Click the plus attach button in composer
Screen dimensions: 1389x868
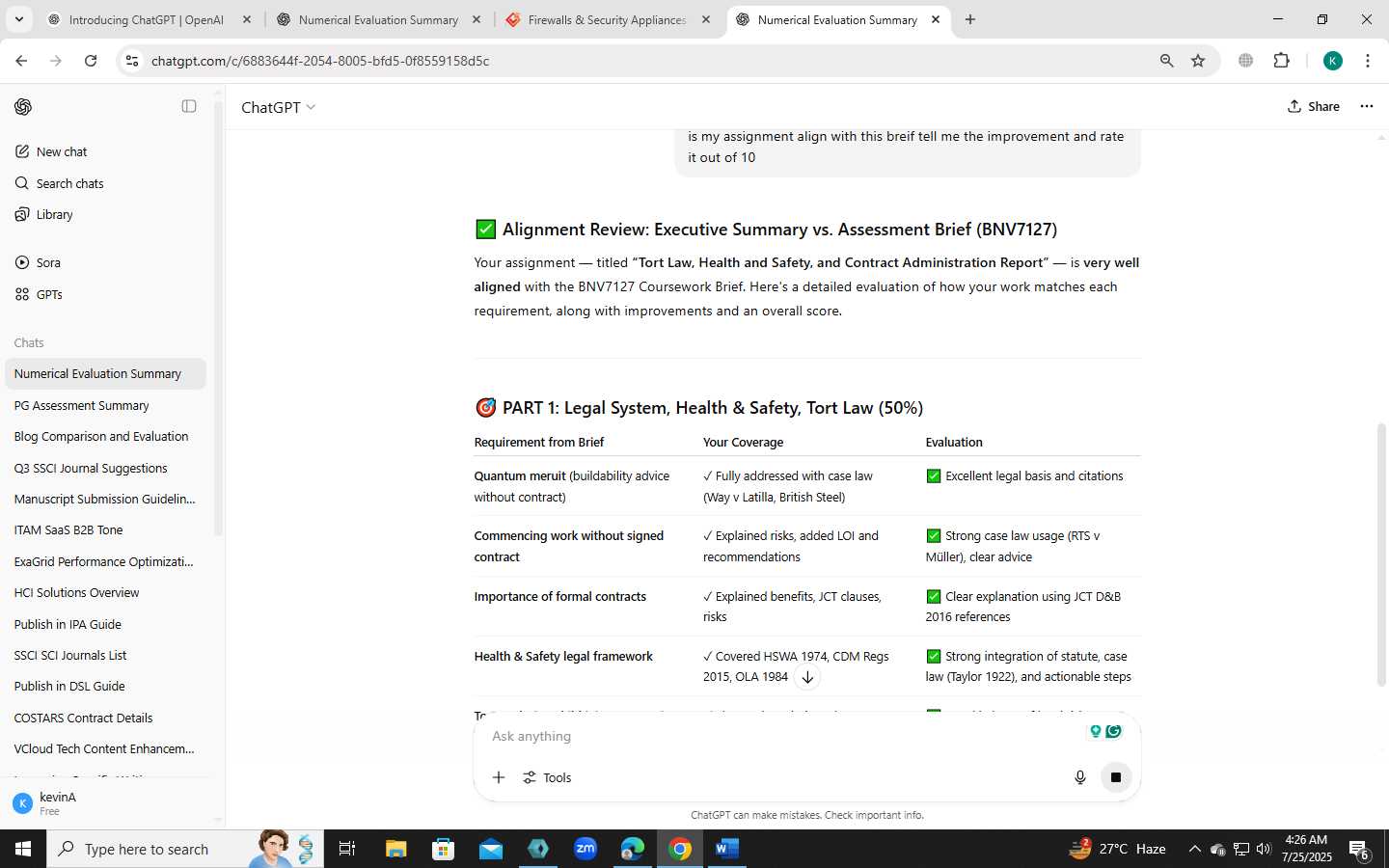pyautogui.click(x=499, y=777)
